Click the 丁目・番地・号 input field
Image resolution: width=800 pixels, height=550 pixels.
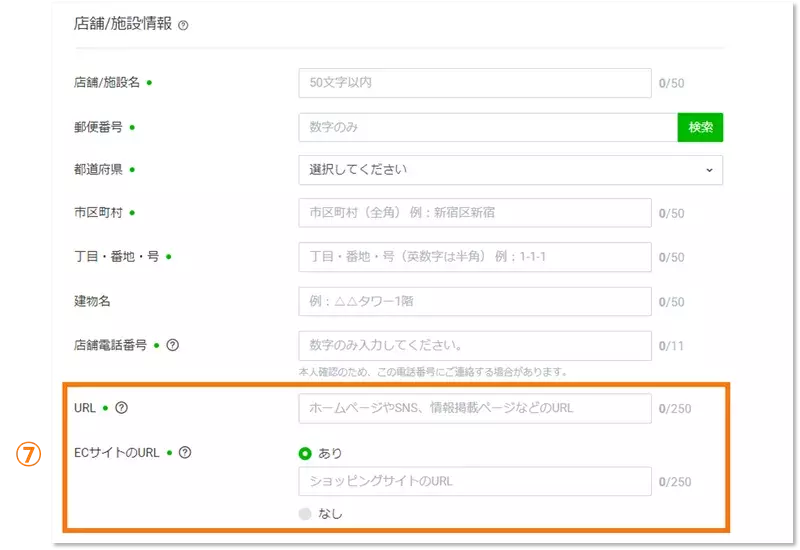(475, 257)
